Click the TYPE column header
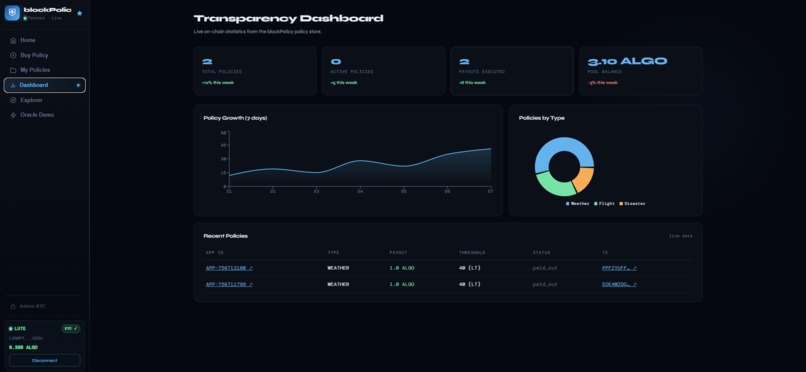Image resolution: width=806 pixels, height=372 pixels. click(333, 253)
